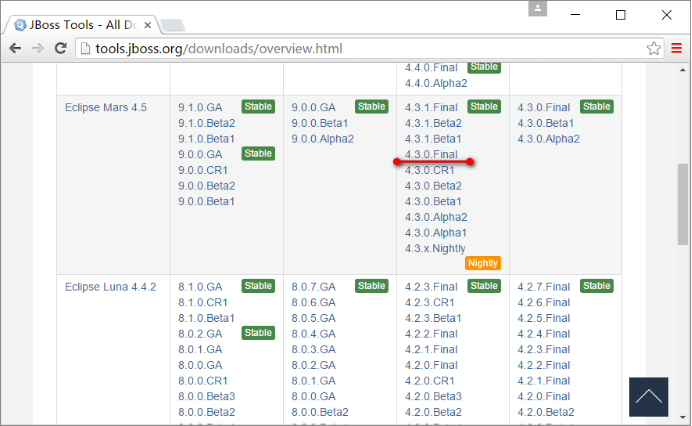Click the scrollbar up arrow
The image size is (692, 426).
(683, 70)
